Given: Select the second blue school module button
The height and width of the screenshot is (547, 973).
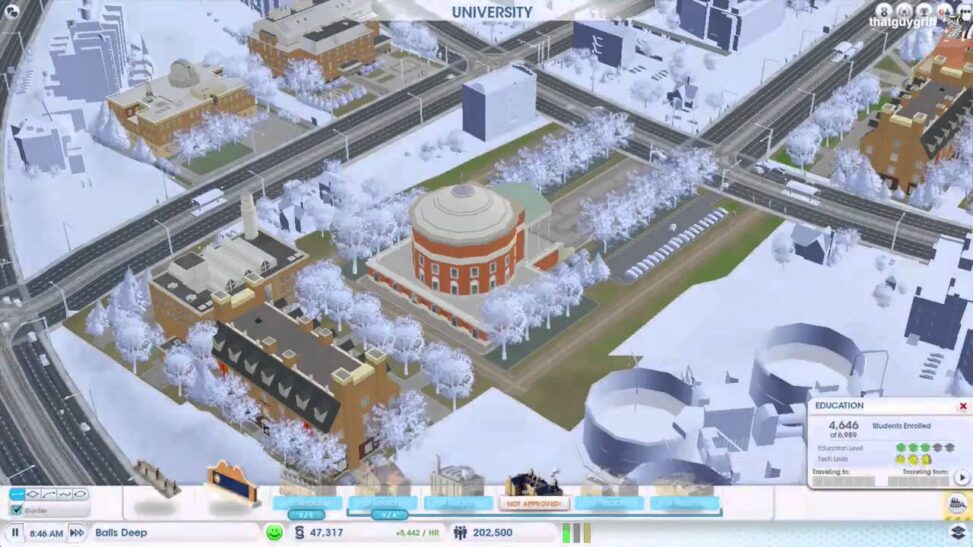Looking at the screenshot, I should pyautogui.click(x=383, y=503).
